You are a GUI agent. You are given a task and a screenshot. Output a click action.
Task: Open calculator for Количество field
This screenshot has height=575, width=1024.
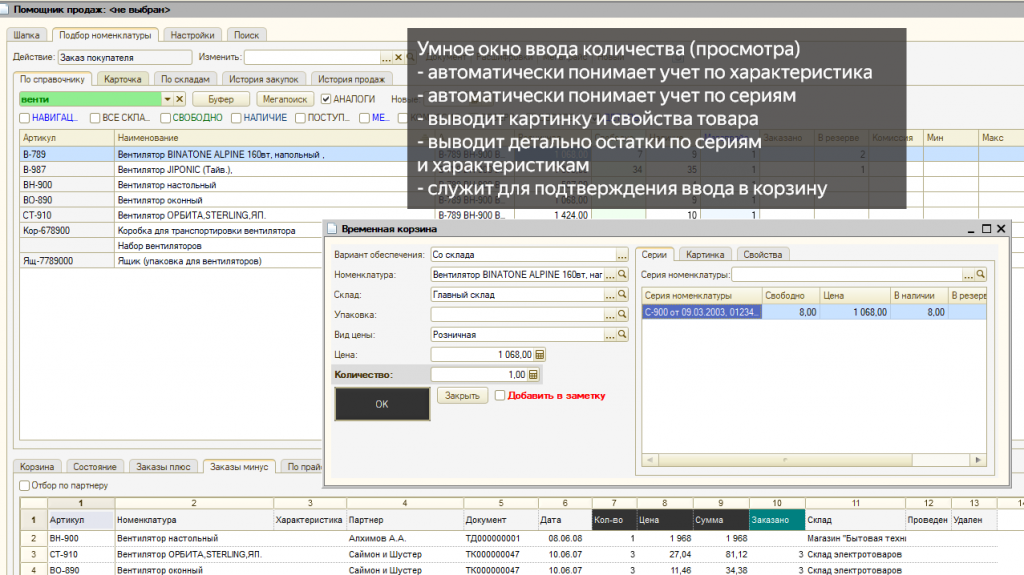click(x=533, y=375)
